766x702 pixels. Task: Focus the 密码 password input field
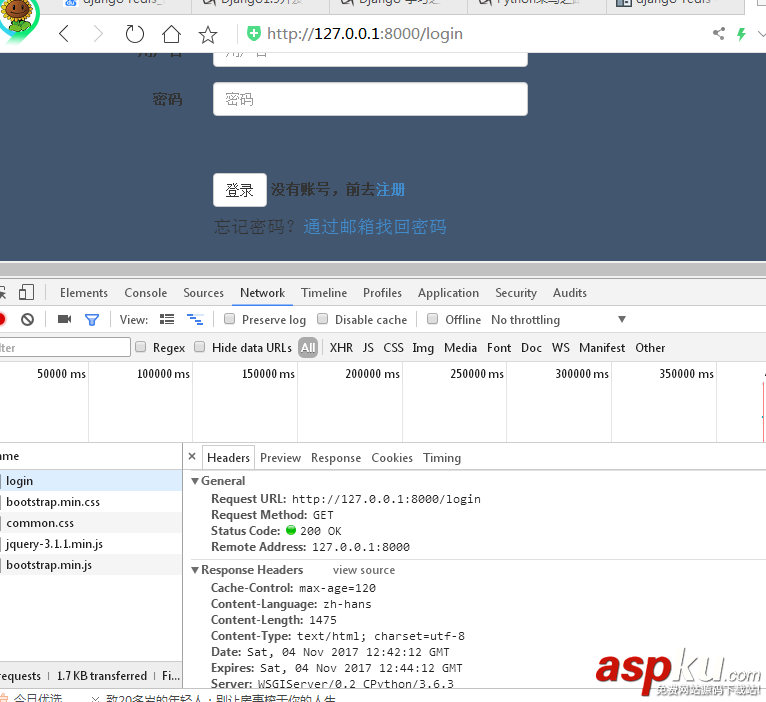click(370, 99)
